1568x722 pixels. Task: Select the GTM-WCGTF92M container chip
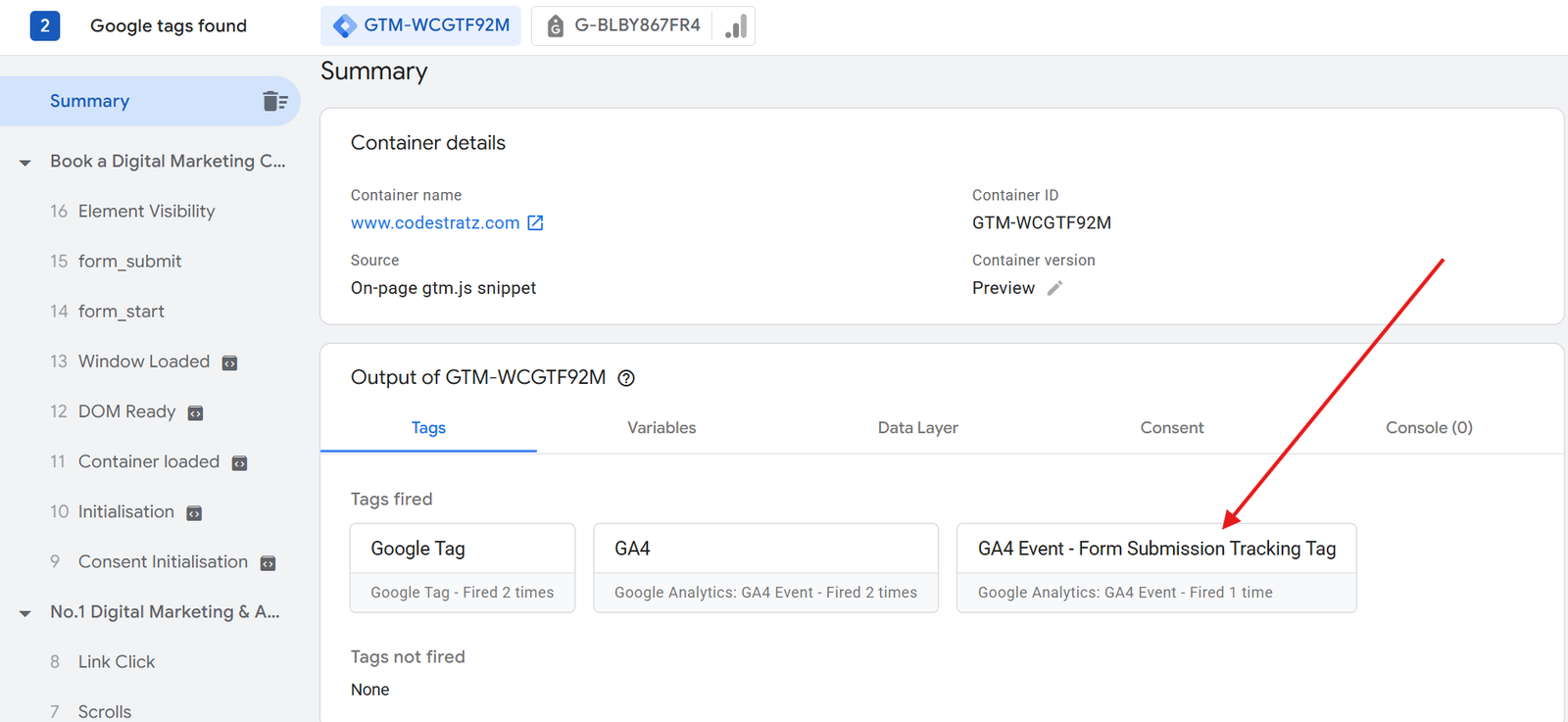pos(420,25)
